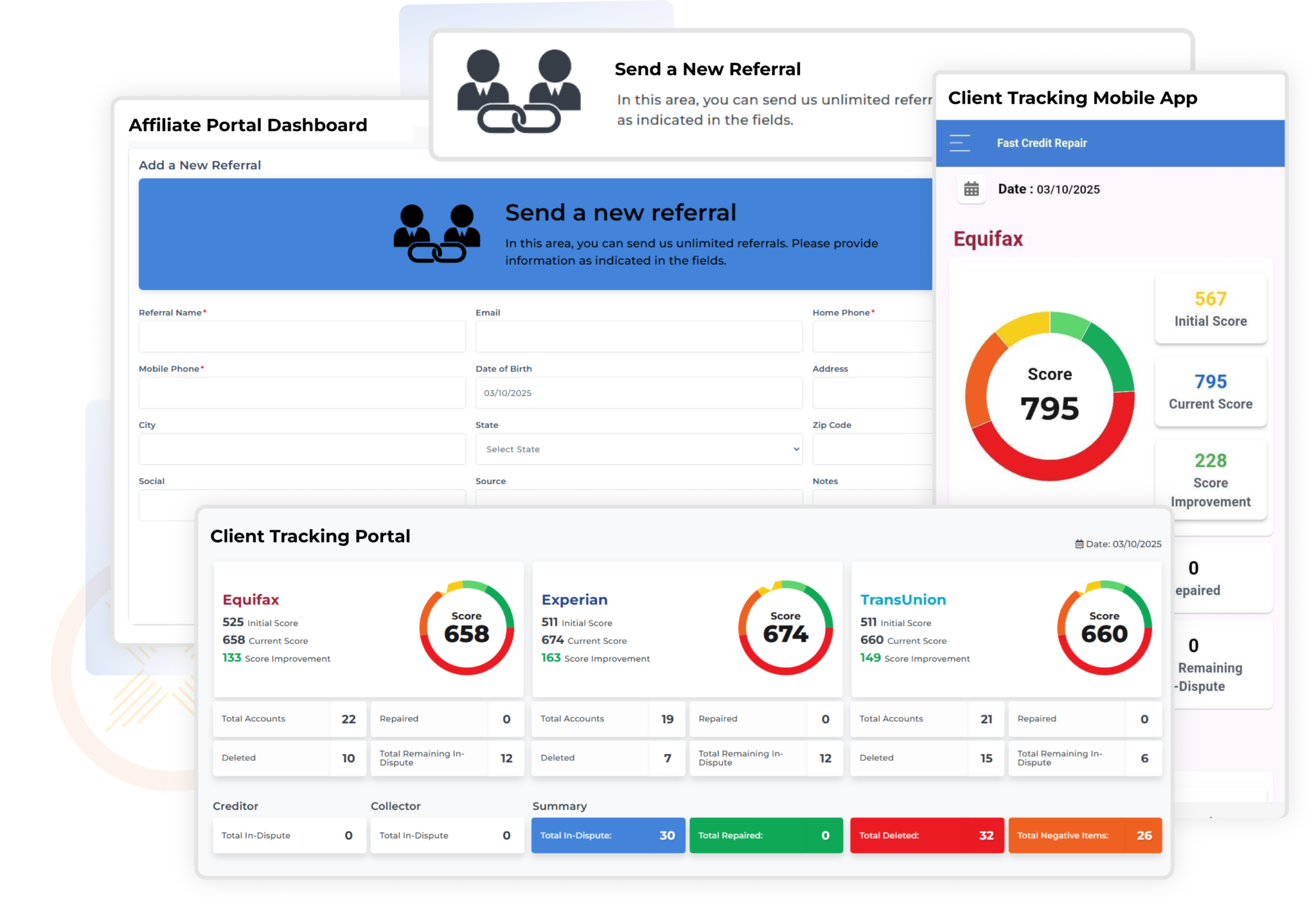Toggle the Fast Credit Repair app header

click(x=962, y=143)
